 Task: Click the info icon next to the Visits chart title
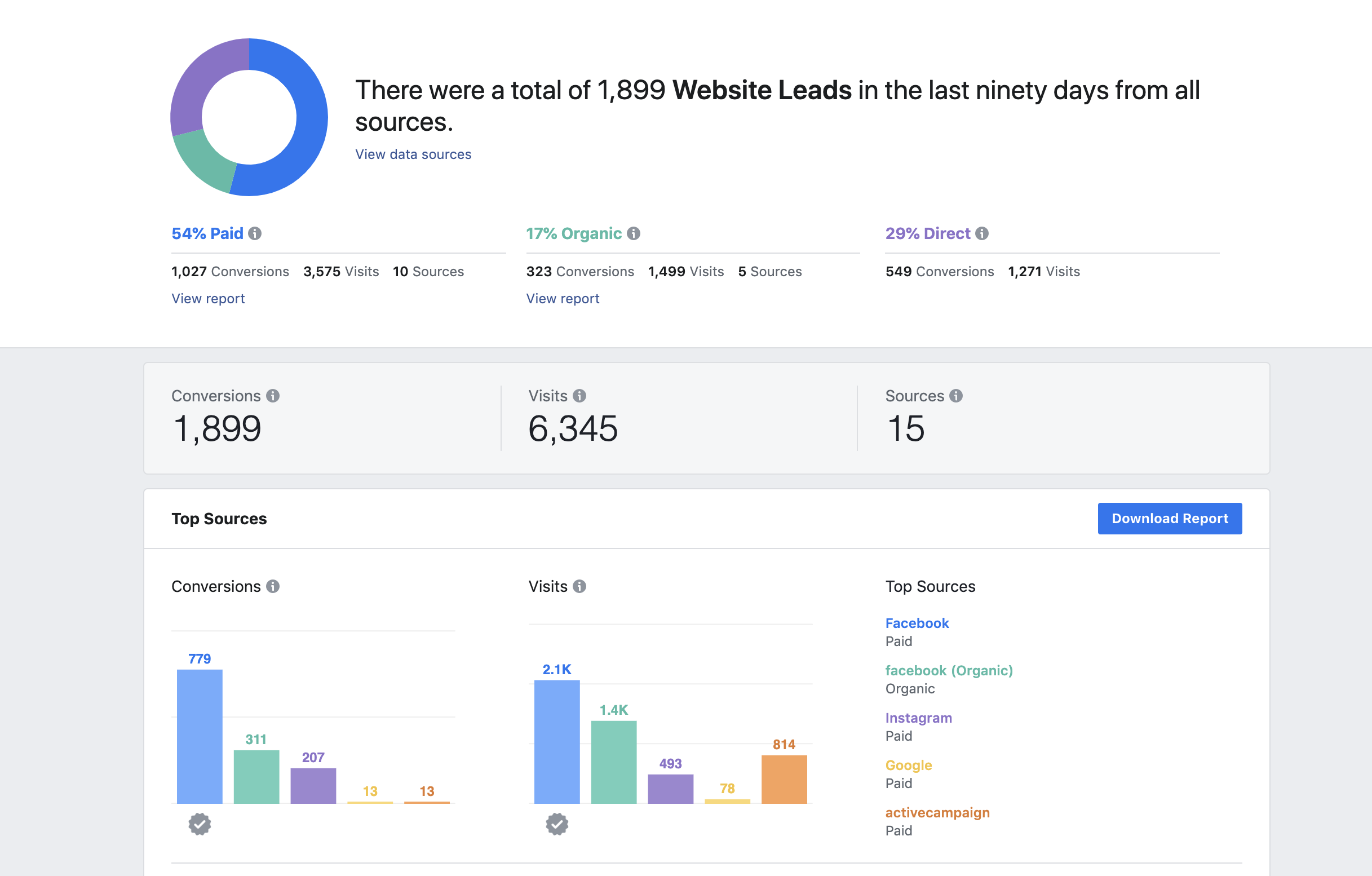[x=580, y=586]
